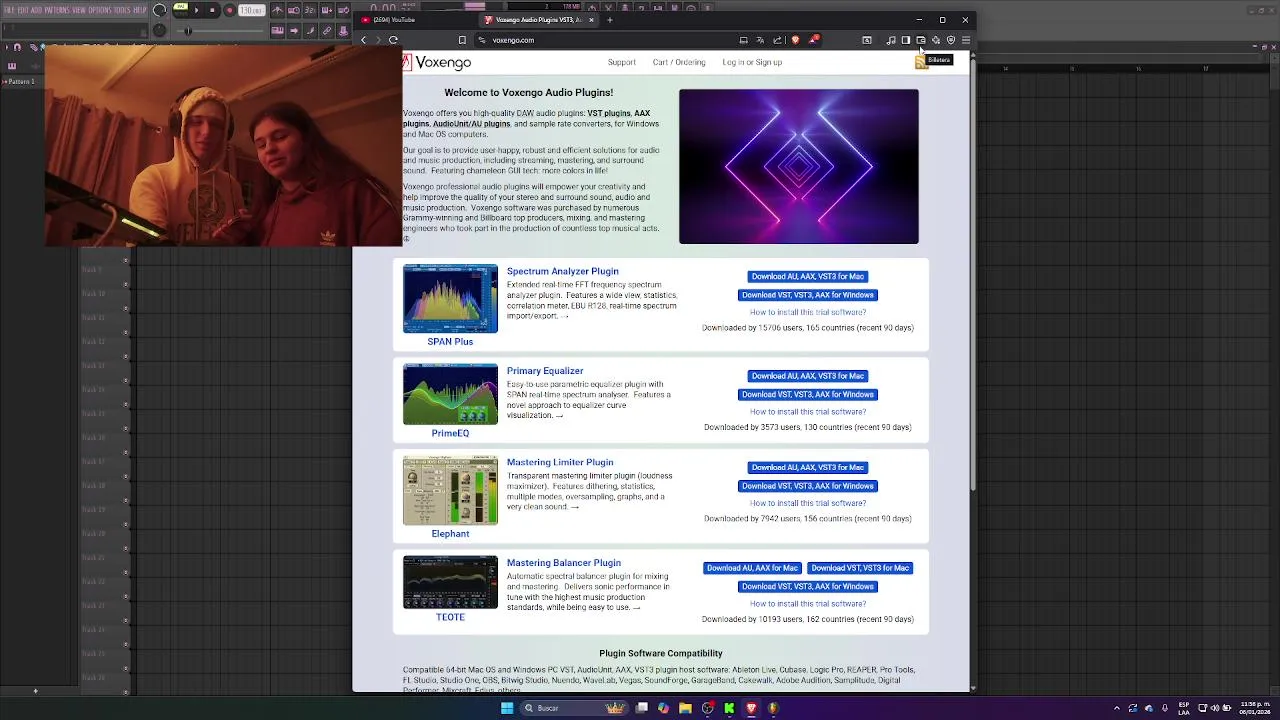This screenshot has height=720, width=1280.
Task: Click FL Studio metronome icon in toolbar
Action: (277, 10)
